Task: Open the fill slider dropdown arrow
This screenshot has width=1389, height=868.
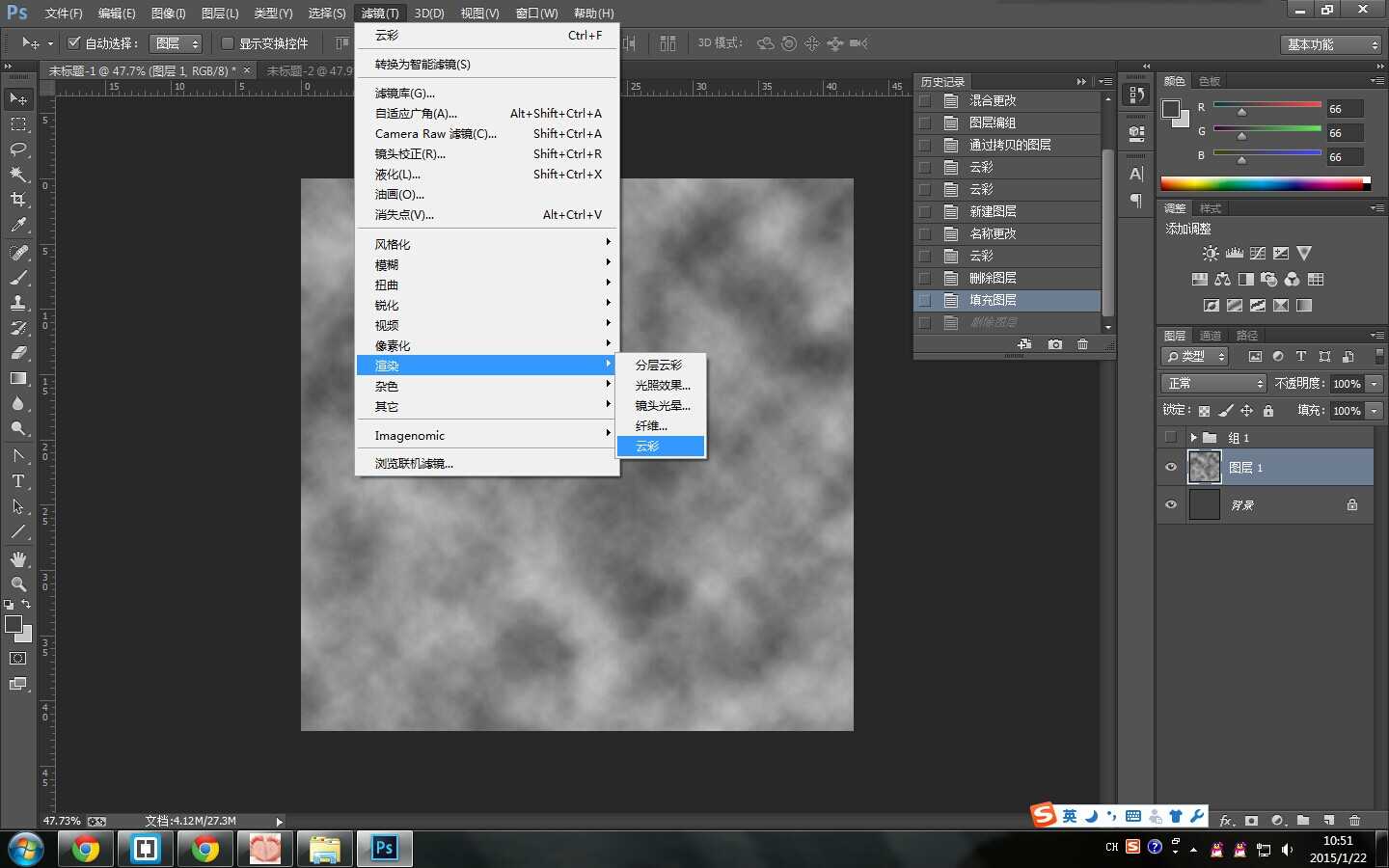Action: pos(1375,411)
